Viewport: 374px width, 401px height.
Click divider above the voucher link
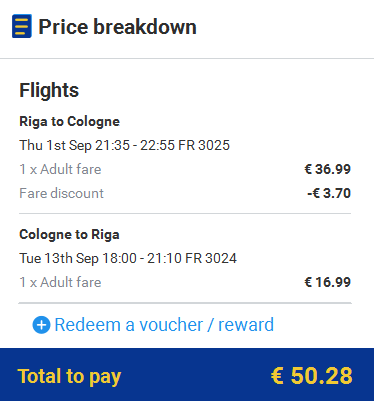[185, 303]
